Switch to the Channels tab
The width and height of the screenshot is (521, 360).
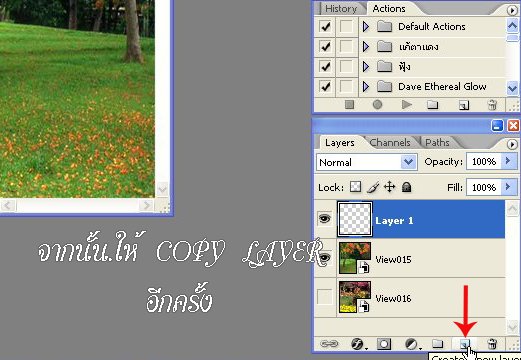[390, 143]
